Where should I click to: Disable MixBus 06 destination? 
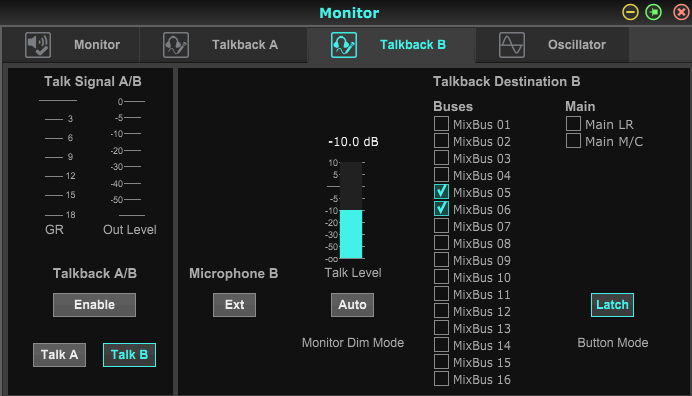click(441, 208)
